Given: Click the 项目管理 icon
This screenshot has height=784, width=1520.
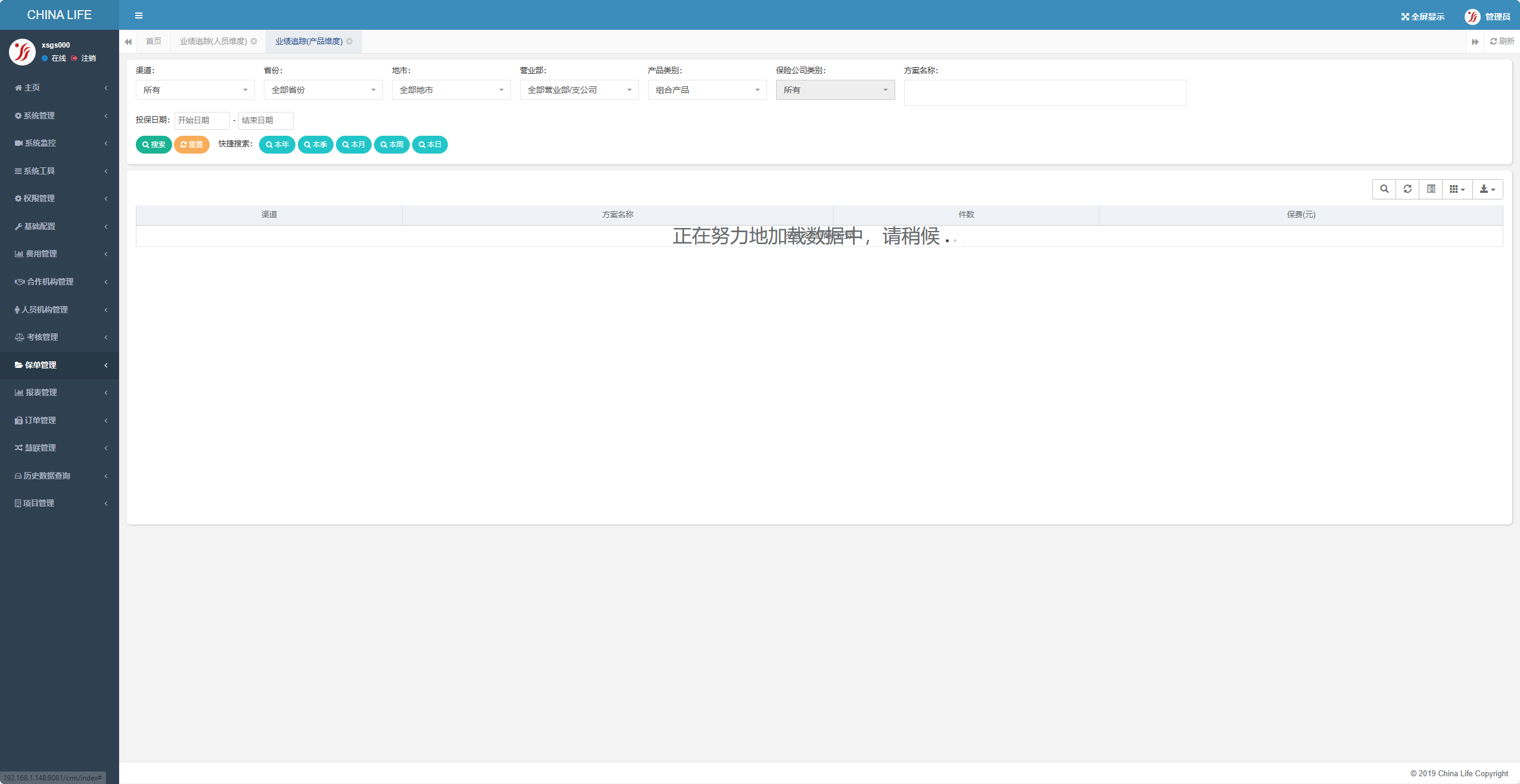Looking at the screenshot, I should [x=18, y=503].
